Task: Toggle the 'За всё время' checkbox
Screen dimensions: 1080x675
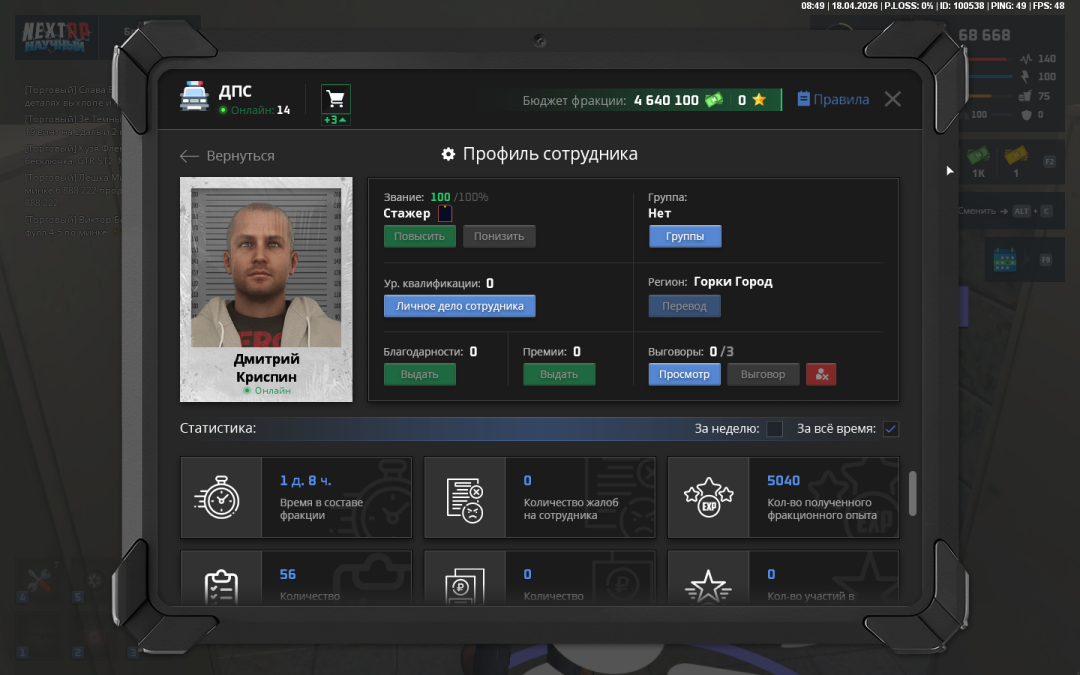Action: click(891, 429)
